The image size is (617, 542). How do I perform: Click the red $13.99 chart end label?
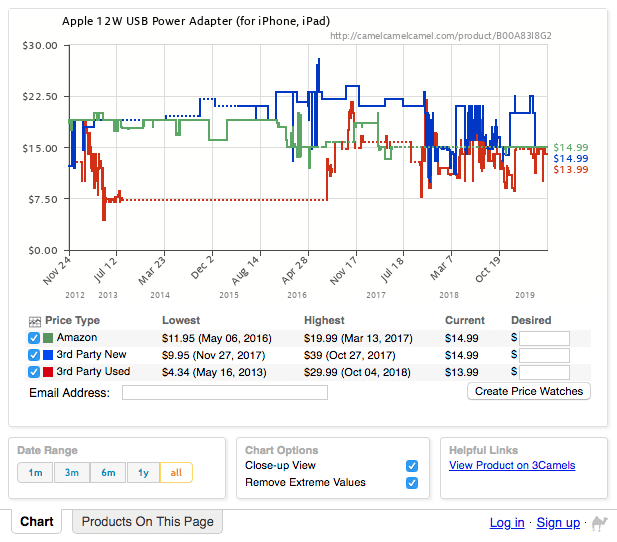[571, 170]
